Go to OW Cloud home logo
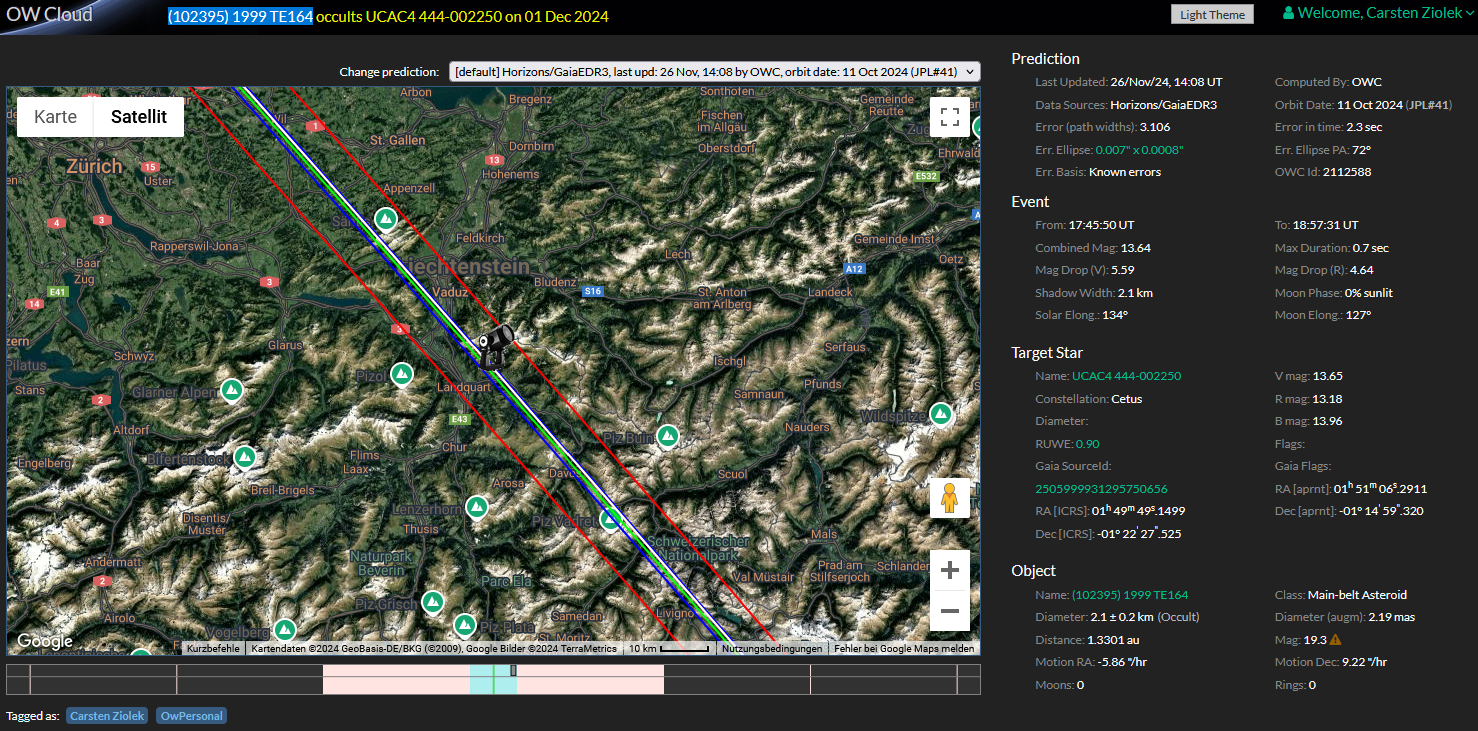 [x=49, y=14]
